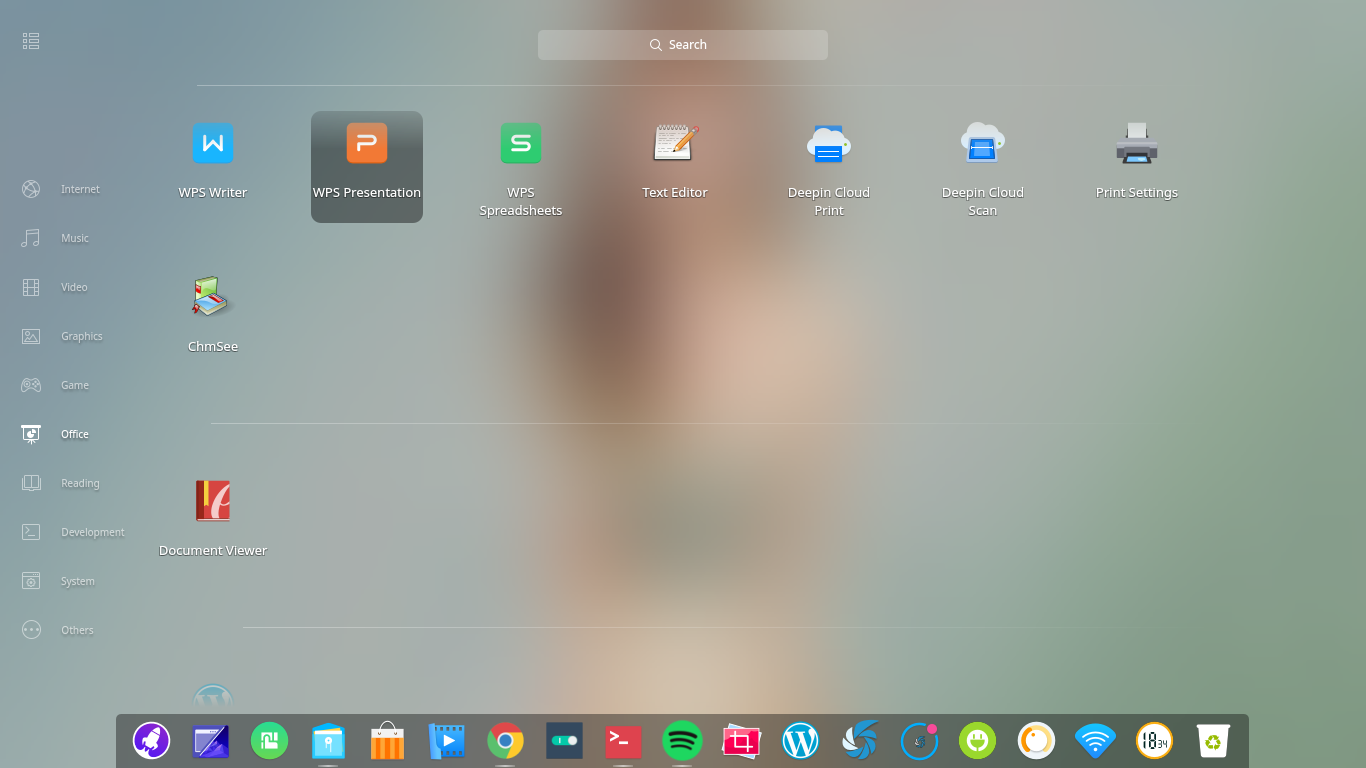Screen dimensions: 1366x768
Task: Click the rocket Launcher dock icon
Action: click(152, 741)
